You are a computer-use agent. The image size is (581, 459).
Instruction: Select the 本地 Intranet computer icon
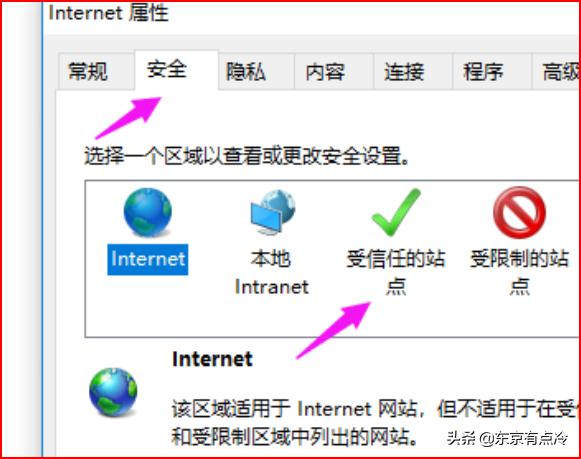(273, 212)
